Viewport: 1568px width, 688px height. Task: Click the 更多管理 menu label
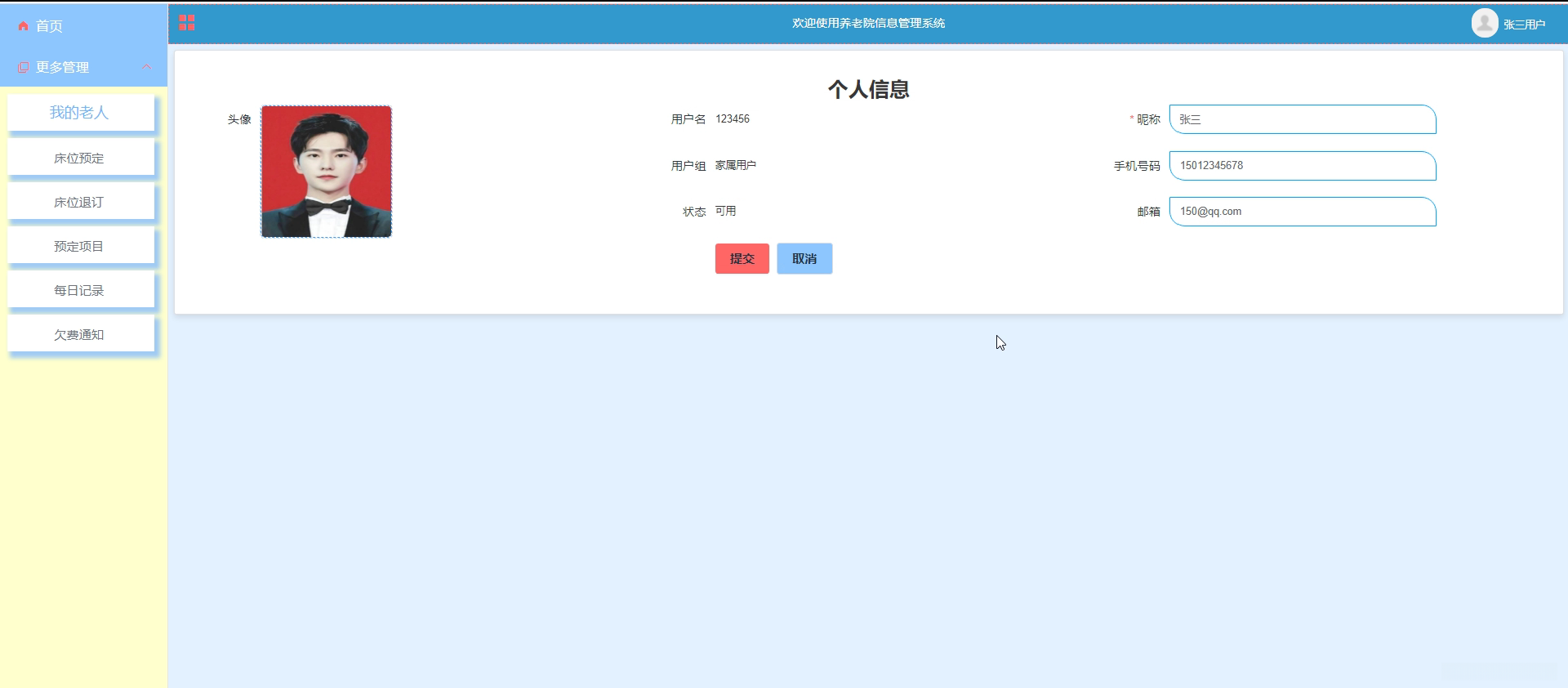[x=62, y=67]
